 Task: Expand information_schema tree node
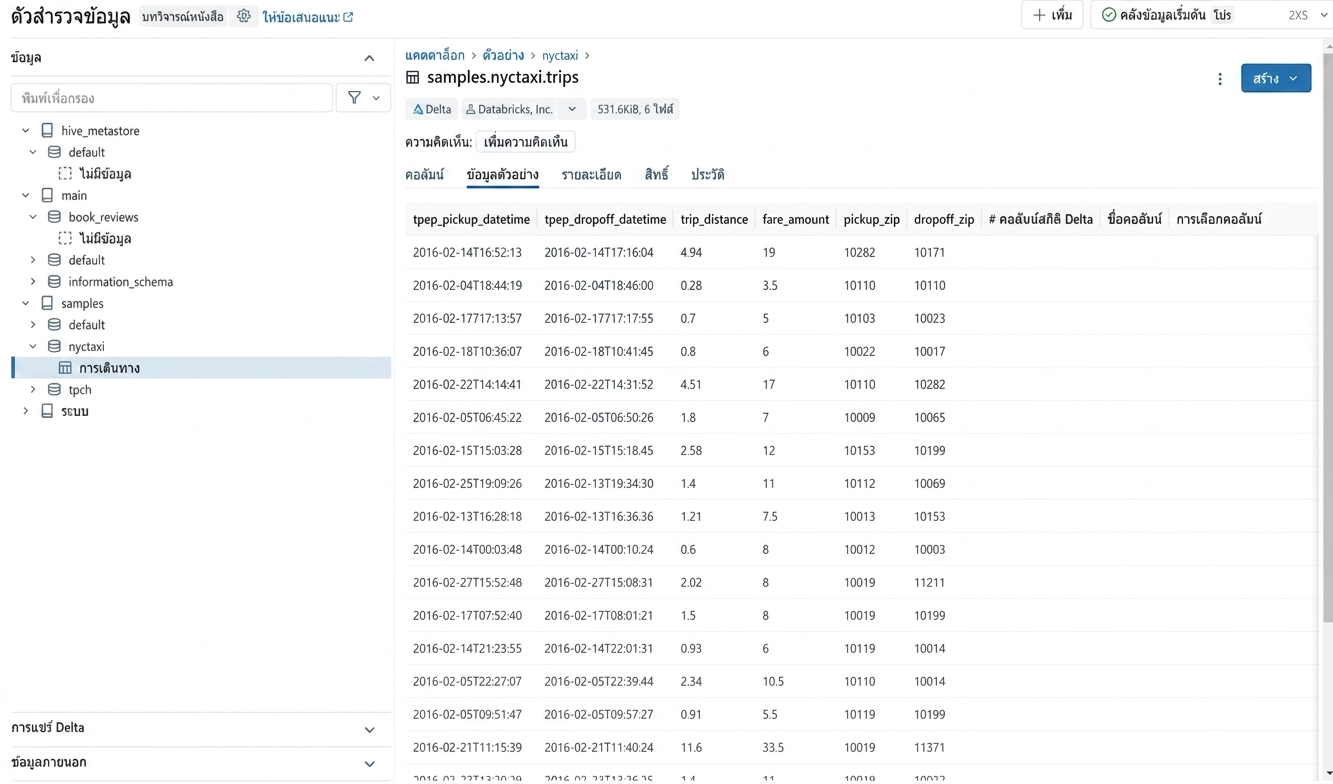point(33,282)
